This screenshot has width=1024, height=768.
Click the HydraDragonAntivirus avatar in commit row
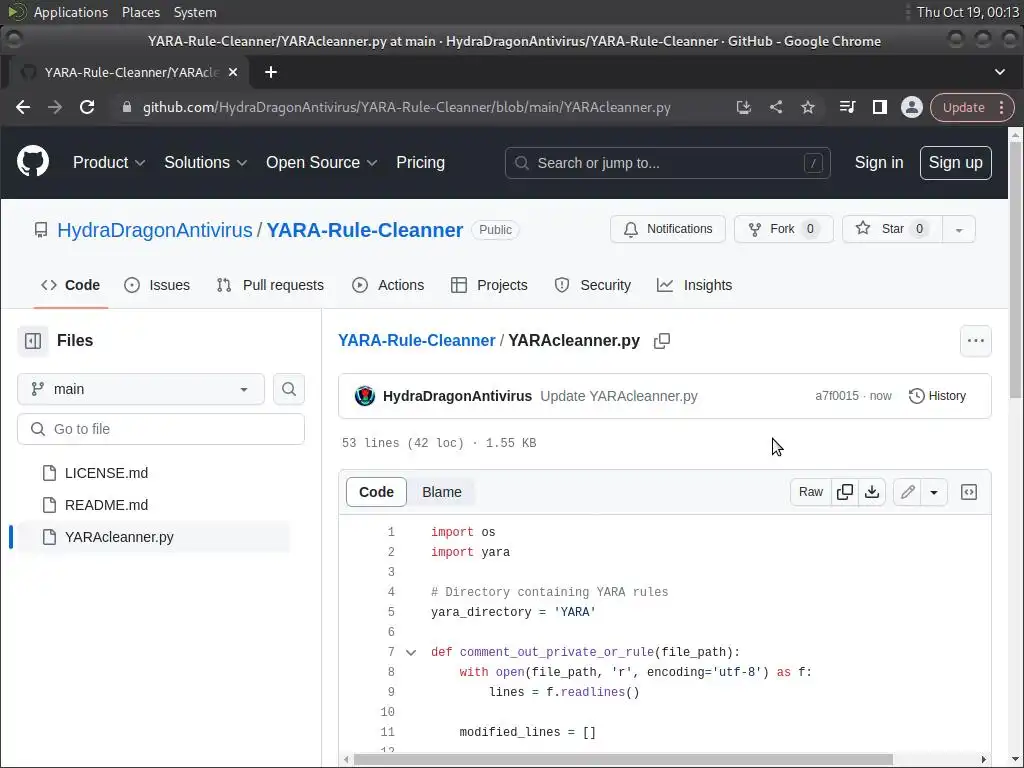[364, 396]
